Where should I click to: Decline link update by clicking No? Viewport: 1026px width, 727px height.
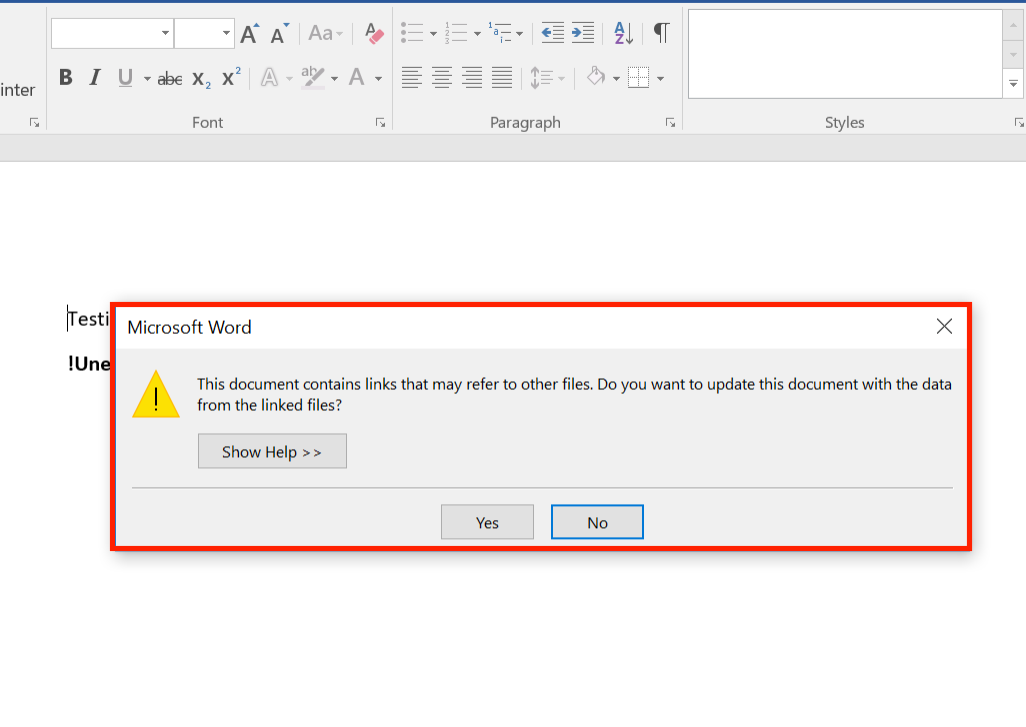click(x=597, y=521)
